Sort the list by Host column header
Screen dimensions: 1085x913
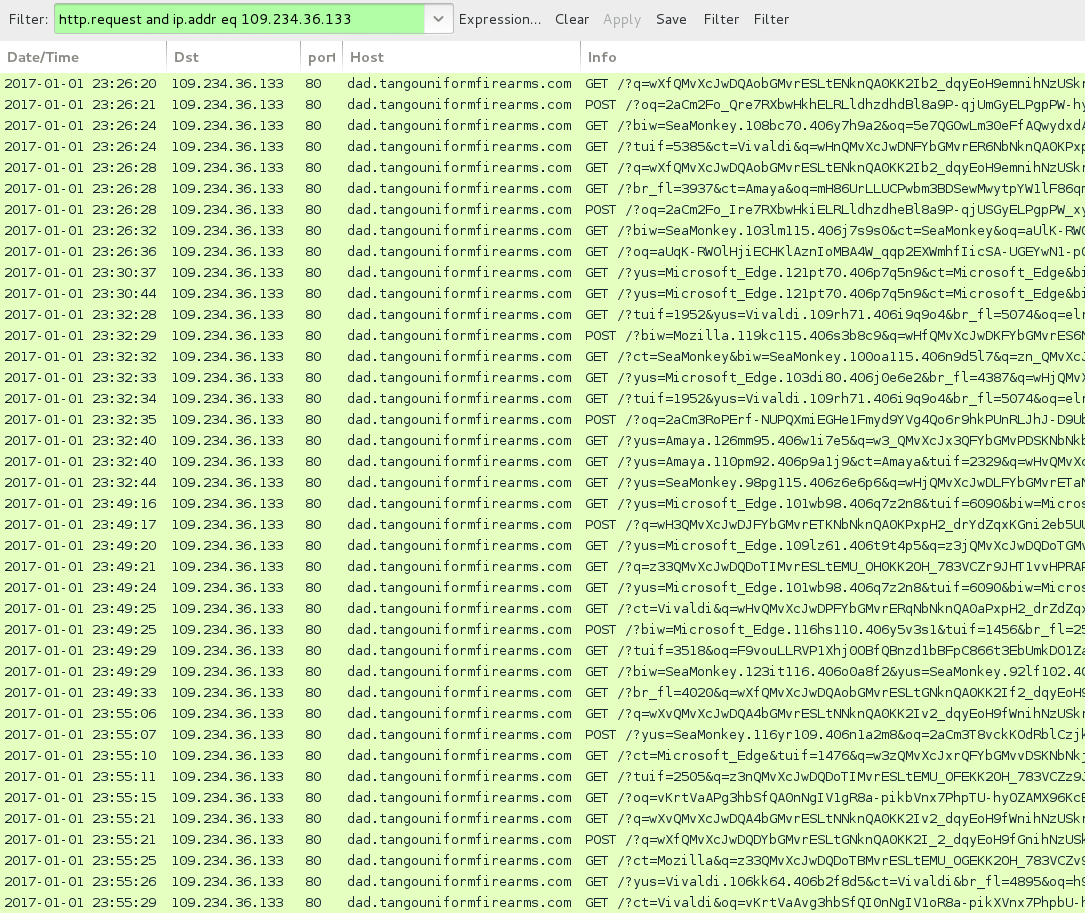tap(462, 57)
